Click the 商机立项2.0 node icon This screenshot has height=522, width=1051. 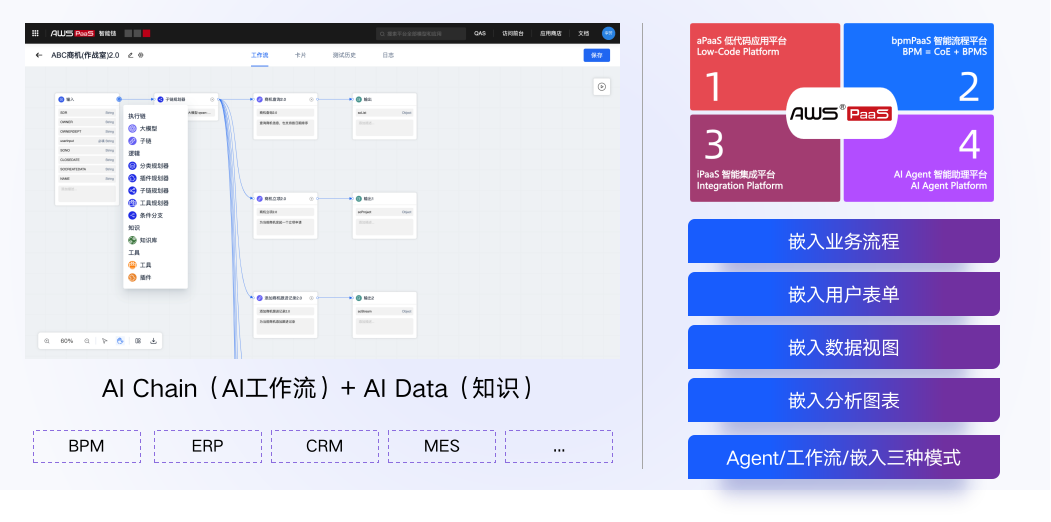click(x=259, y=199)
